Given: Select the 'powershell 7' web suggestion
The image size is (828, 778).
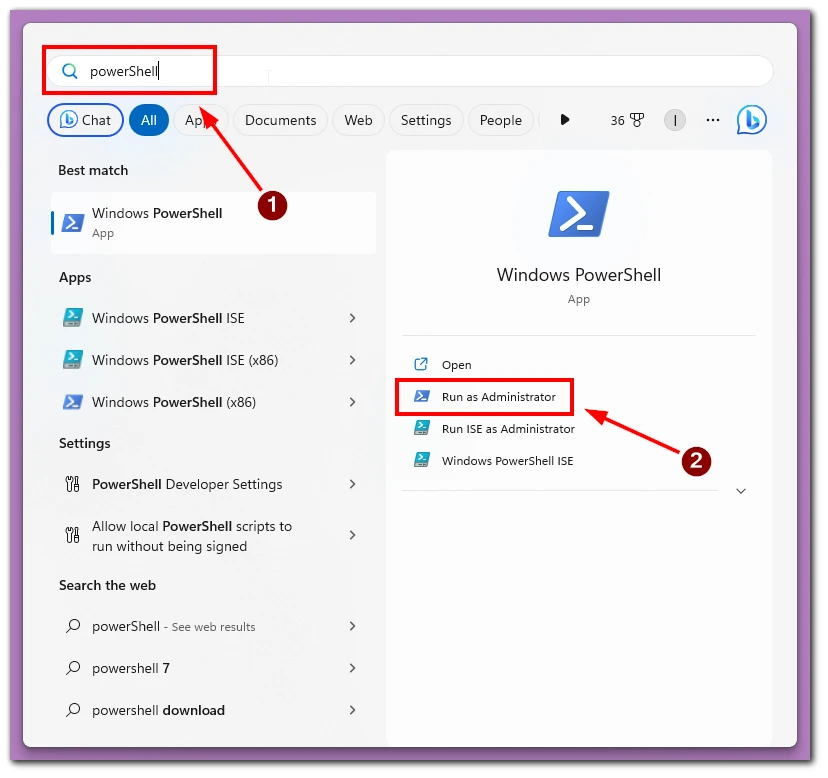Looking at the screenshot, I should (x=213, y=669).
